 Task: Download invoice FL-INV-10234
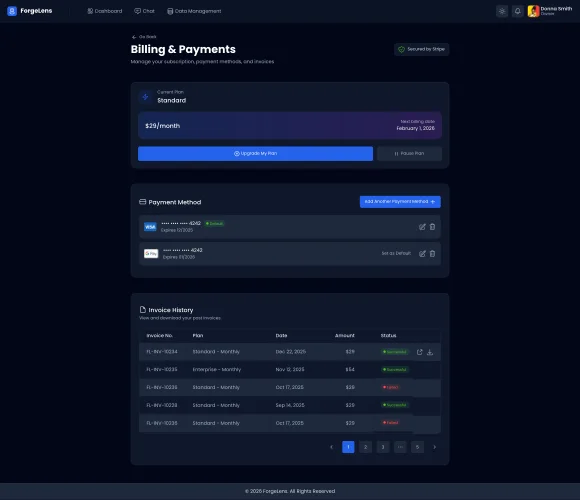pyautogui.click(x=430, y=352)
